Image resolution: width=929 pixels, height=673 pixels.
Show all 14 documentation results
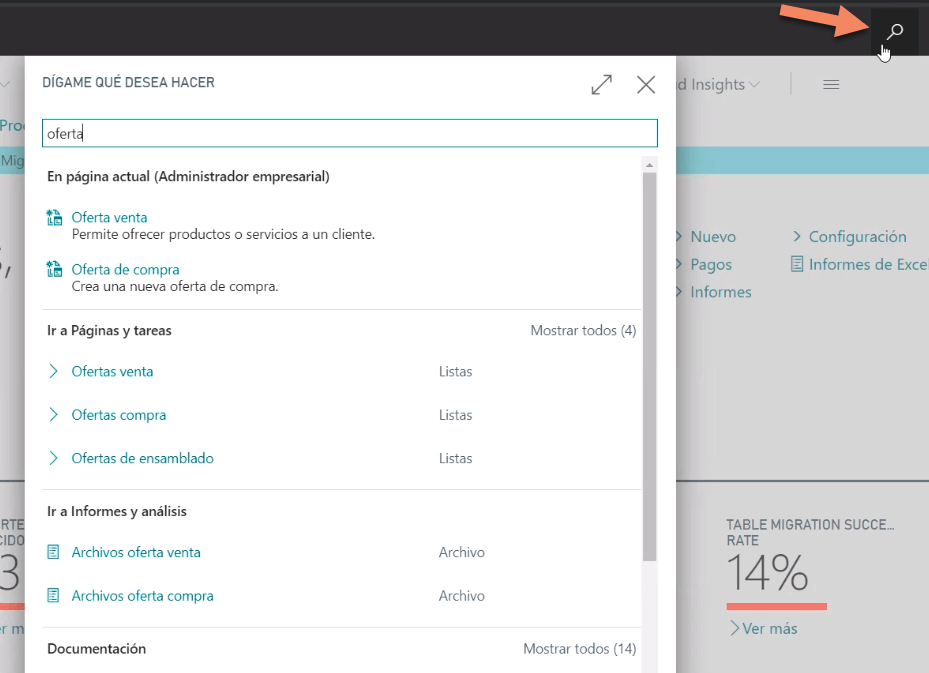[579, 649]
